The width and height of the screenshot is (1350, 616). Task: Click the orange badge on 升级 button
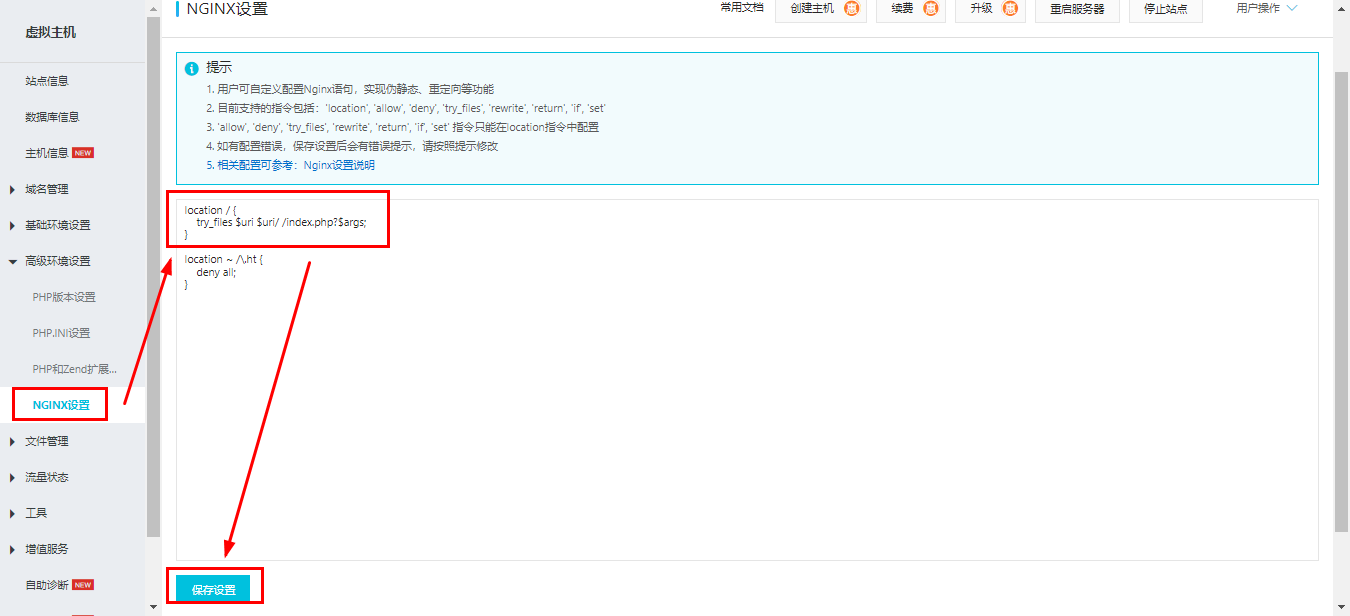tap(1010, 9)
